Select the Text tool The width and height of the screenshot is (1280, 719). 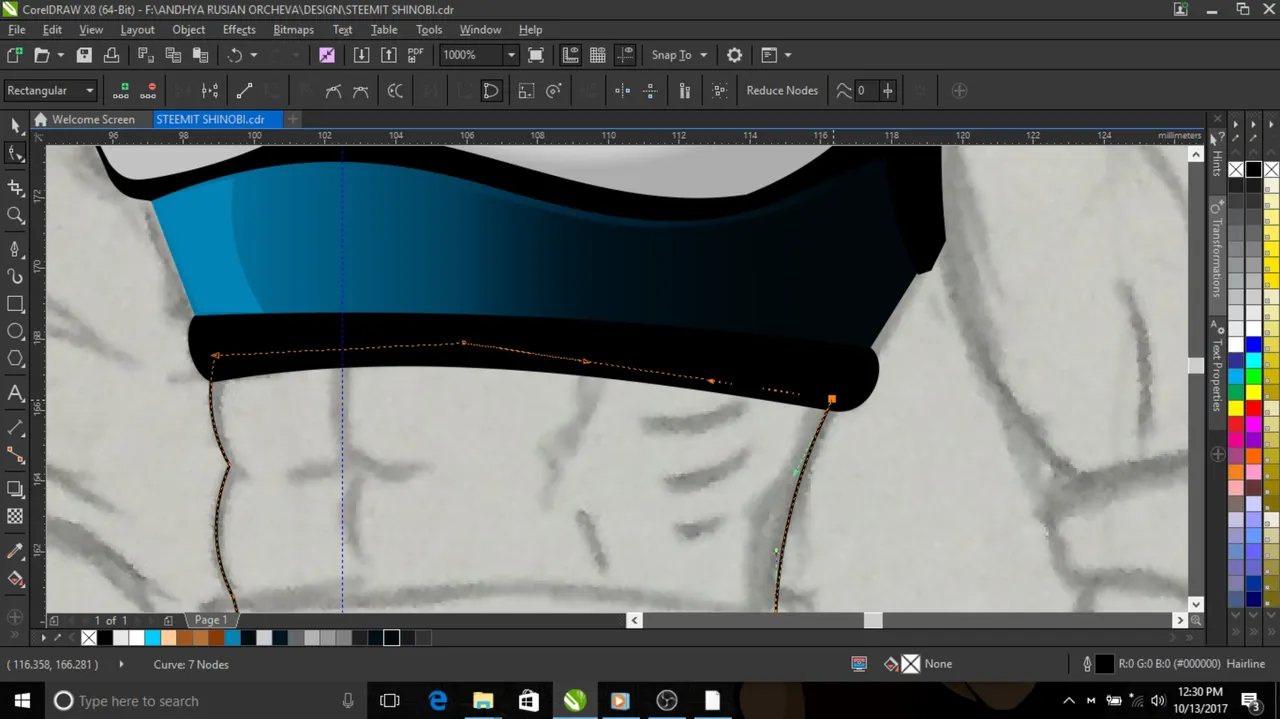[15, 393]
